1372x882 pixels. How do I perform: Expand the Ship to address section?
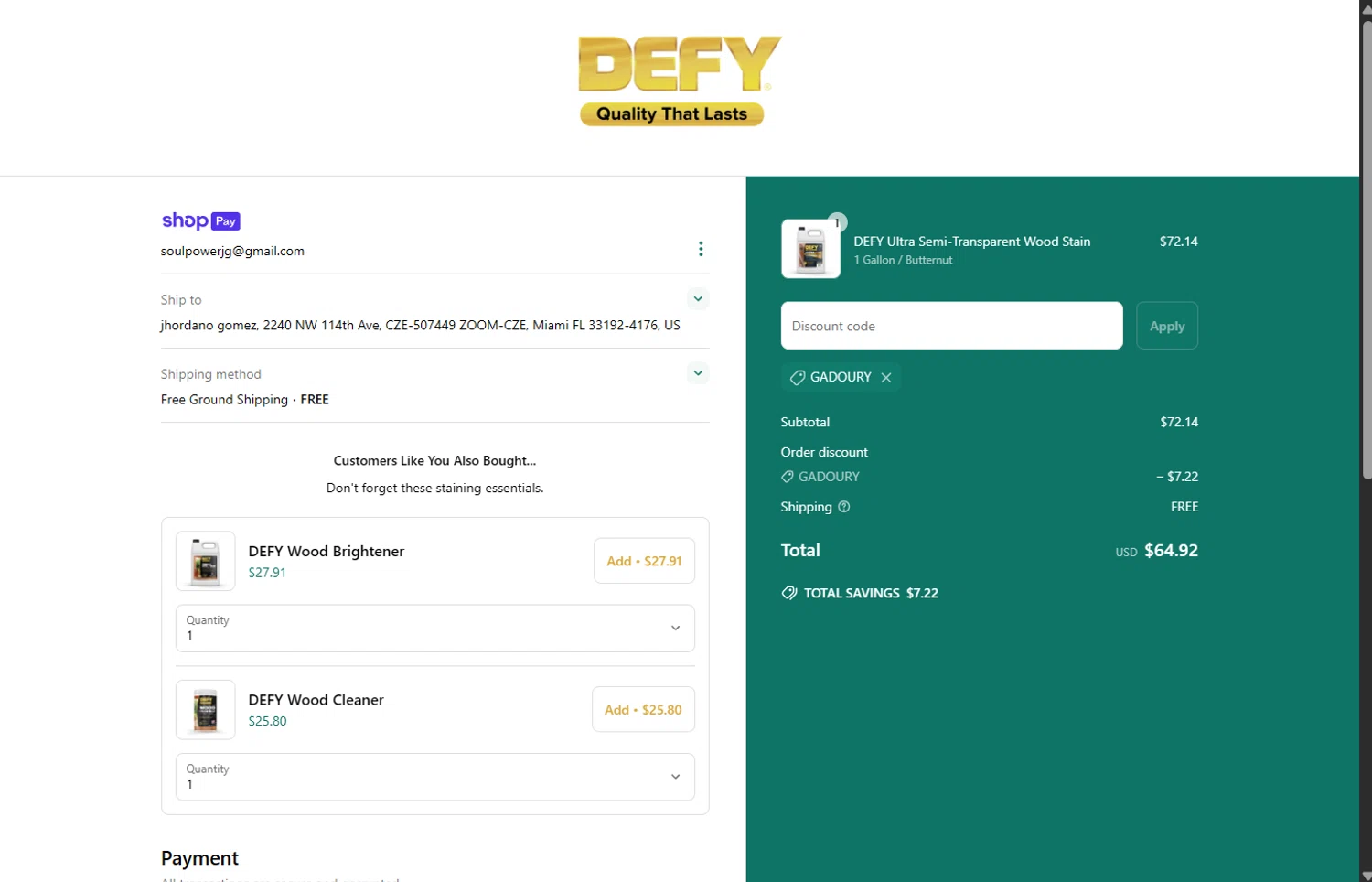point(698,299)
